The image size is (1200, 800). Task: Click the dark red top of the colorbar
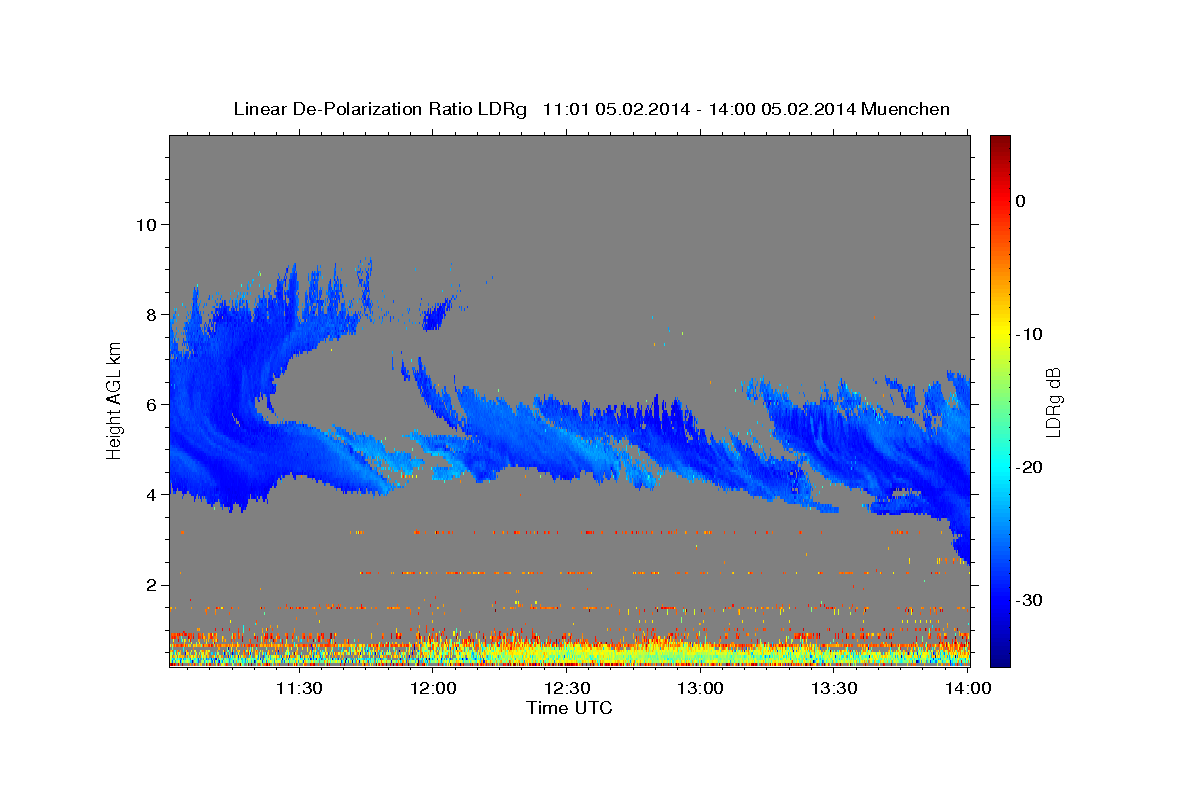(x=1000, y=145)
